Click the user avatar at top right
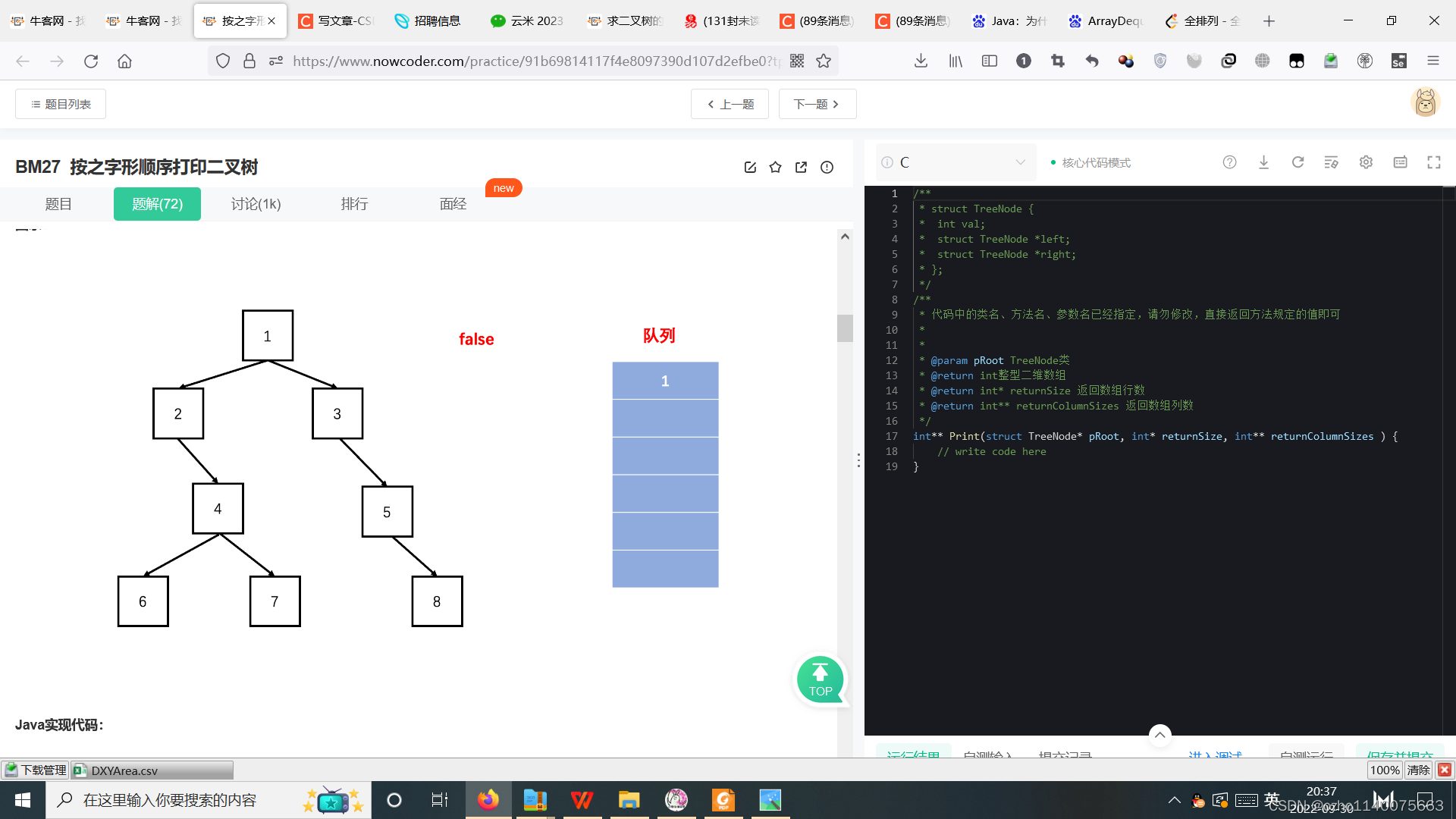The image size is (1456, 819). [1425, 102]
